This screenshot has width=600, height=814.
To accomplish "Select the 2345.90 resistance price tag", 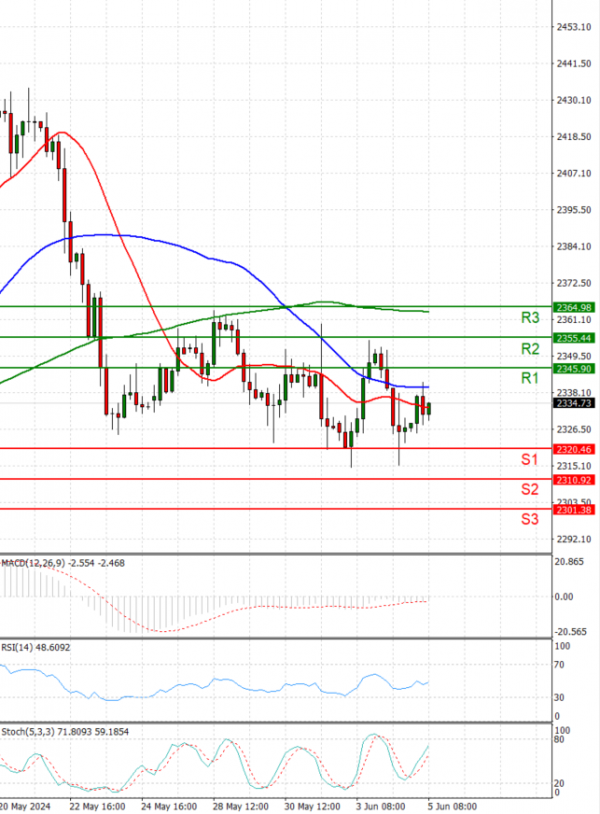I will click(x=574, y=369).
